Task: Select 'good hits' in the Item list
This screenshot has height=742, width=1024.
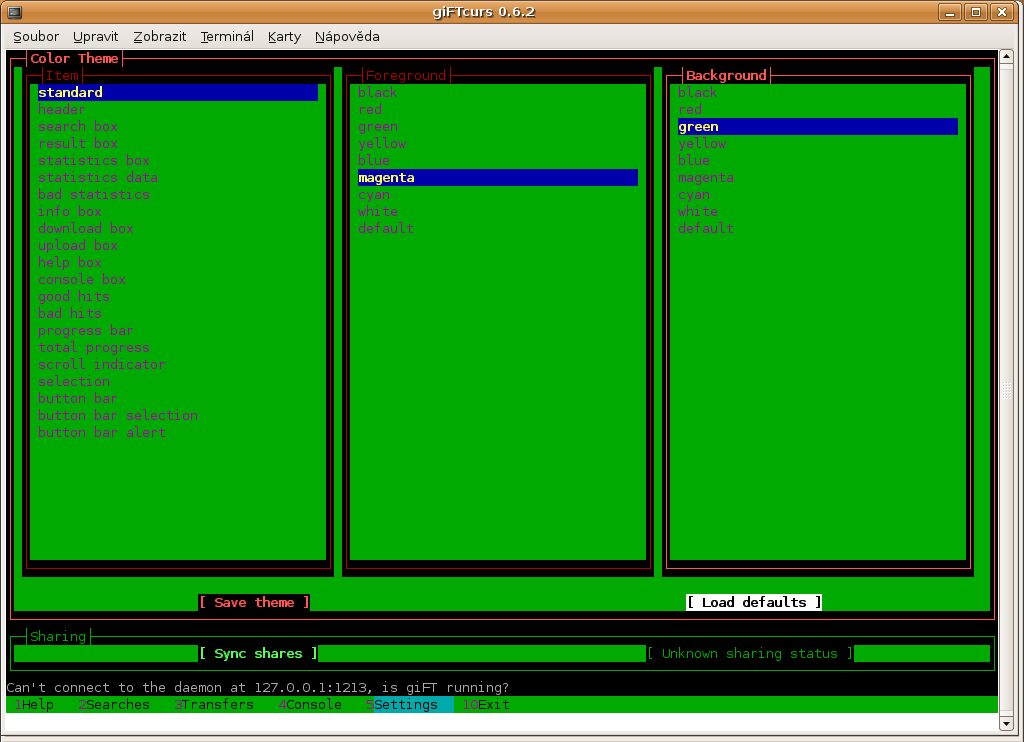Action: coord(74,296)
